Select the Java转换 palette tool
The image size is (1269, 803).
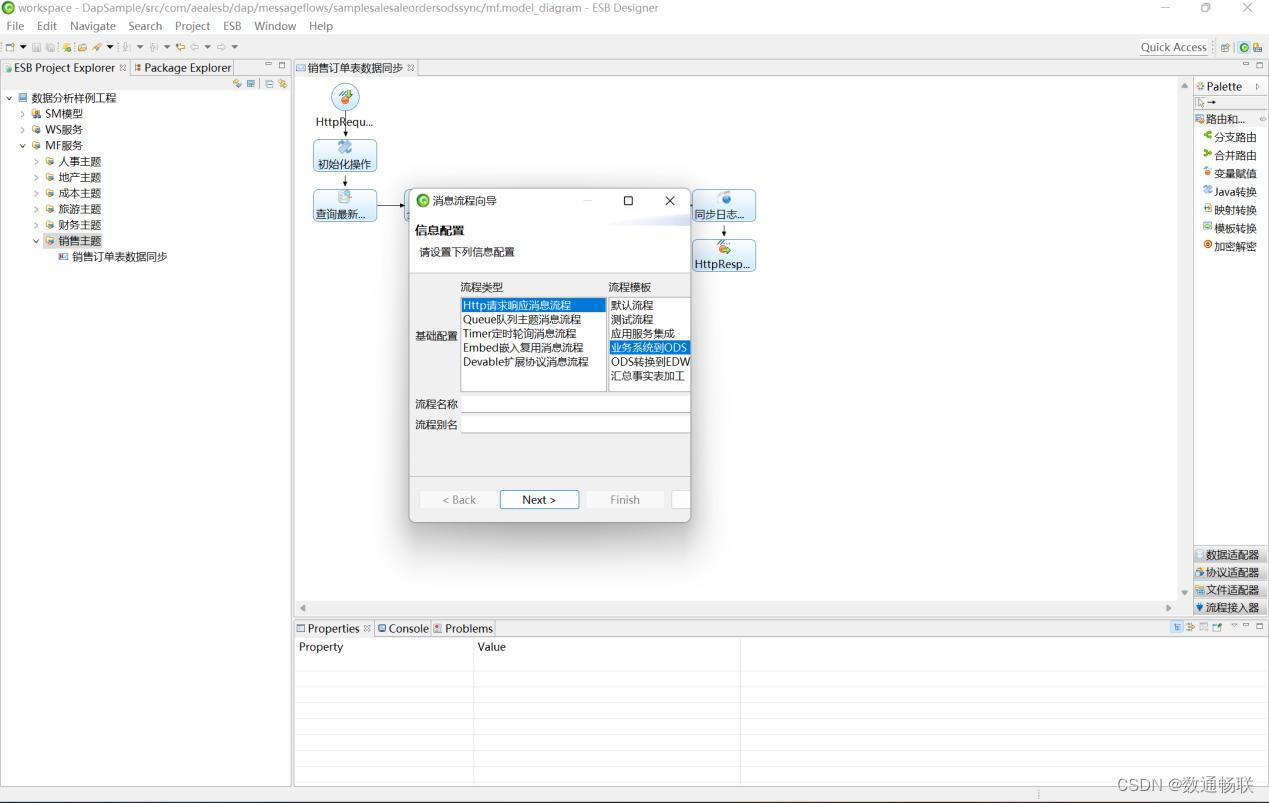(1230, 191)
